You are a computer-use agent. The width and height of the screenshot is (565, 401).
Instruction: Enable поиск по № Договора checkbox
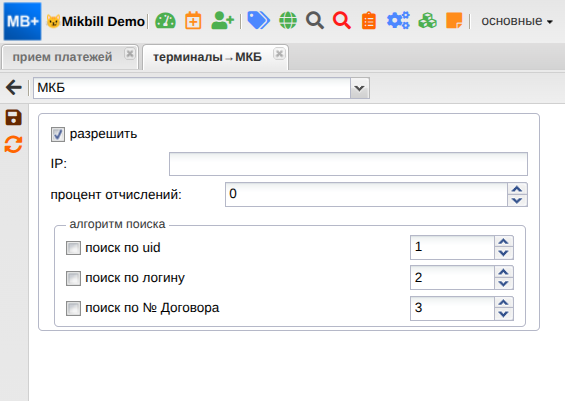point(73,308)
